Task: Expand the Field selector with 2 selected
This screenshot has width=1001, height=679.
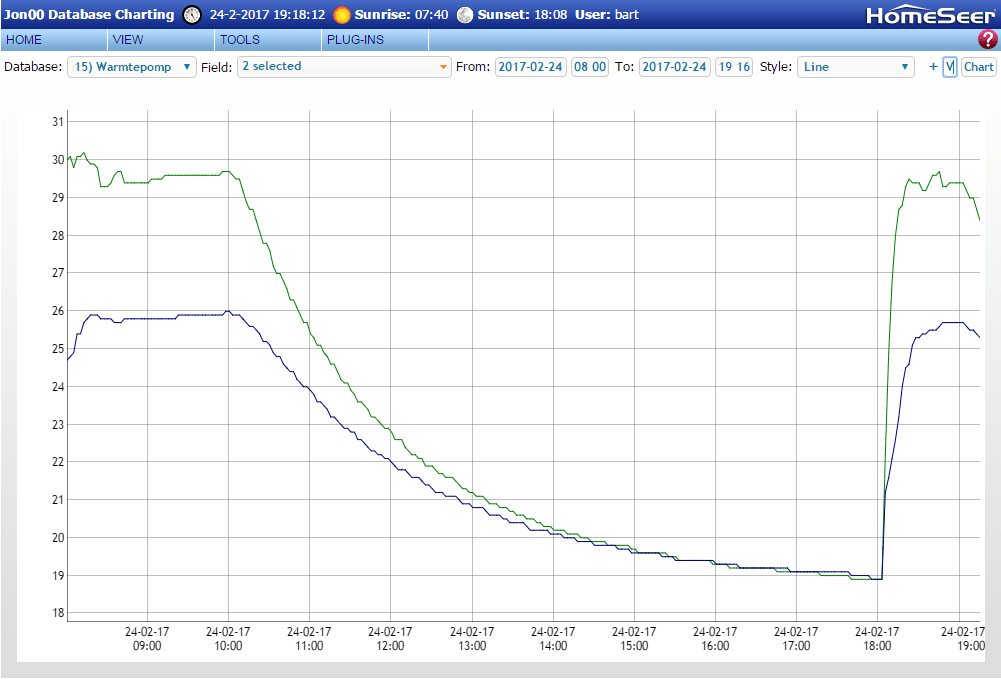Action: coord(344,67)
